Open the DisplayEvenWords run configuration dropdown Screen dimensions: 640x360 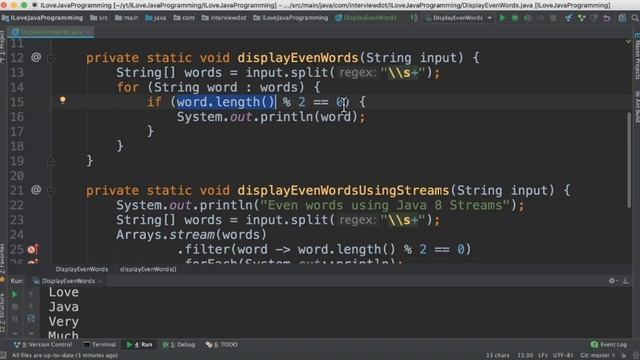pos(458,18)
